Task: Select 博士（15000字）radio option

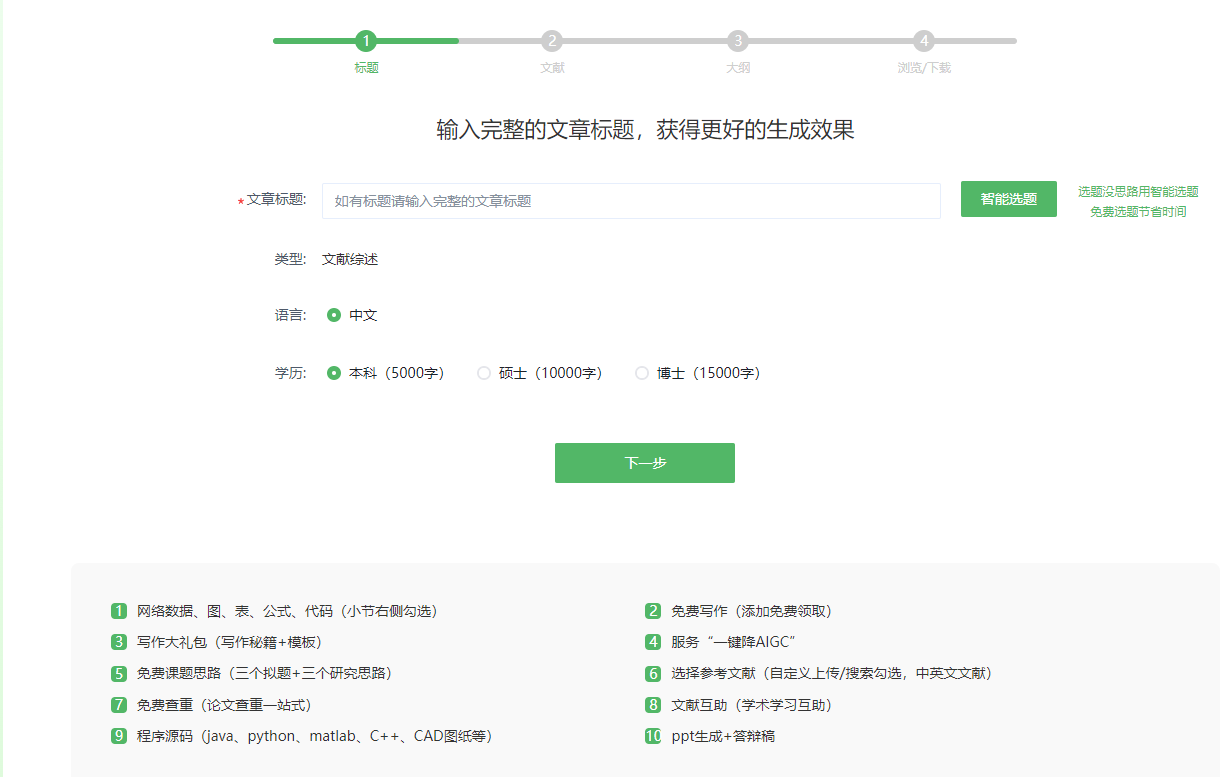Action: click(642, 373)
